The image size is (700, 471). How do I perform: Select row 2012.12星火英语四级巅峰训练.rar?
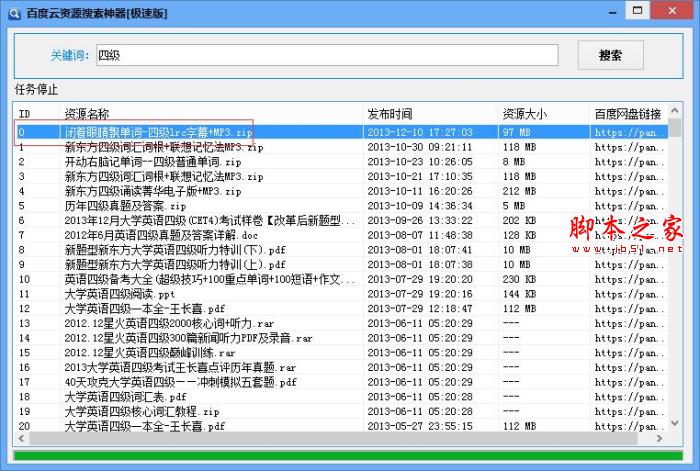coord(342,353)
